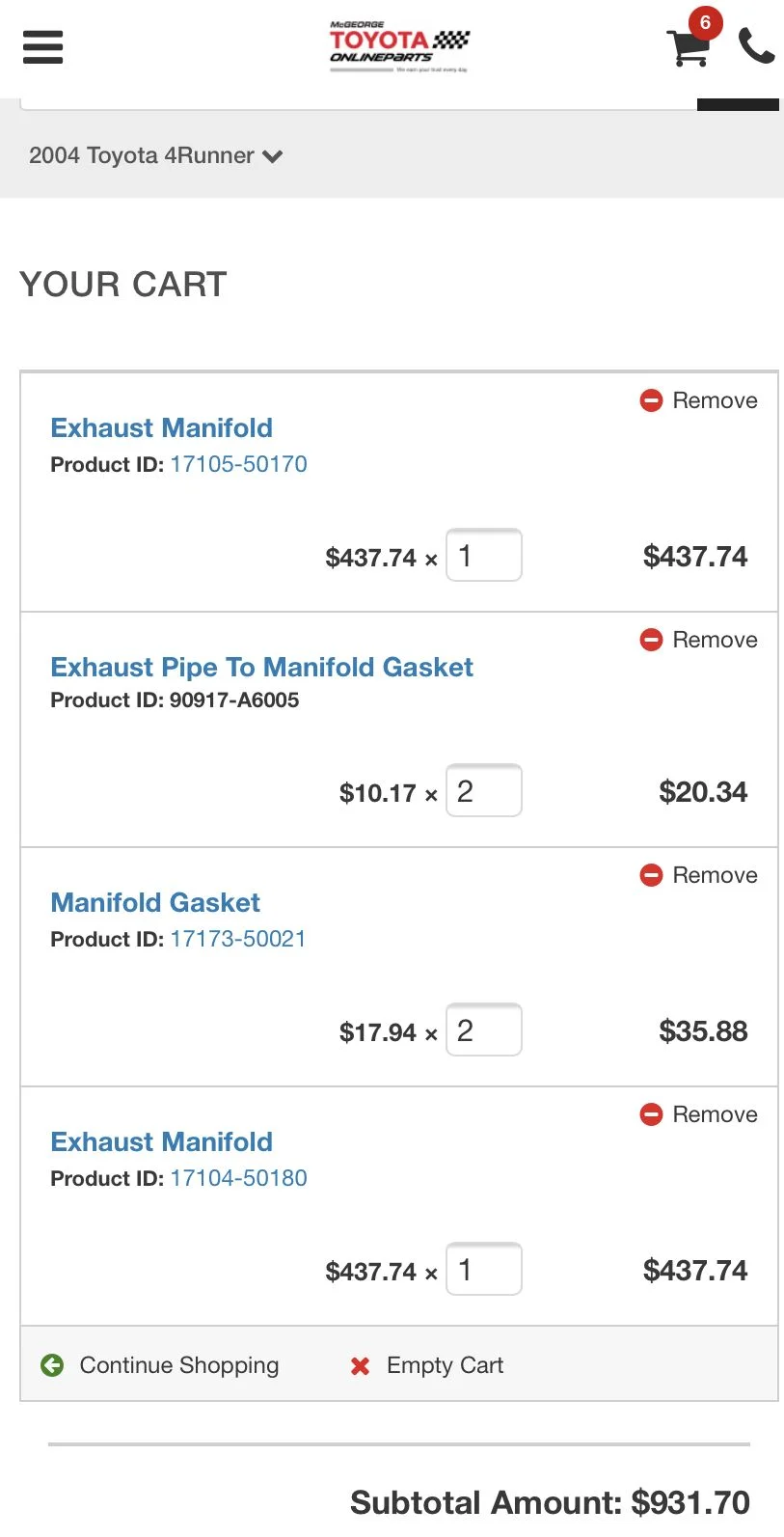Click red remove icon for Exhaust Pipe Gasket
This screenshot has width=784, height=1537.
click(x=651, y=640)
